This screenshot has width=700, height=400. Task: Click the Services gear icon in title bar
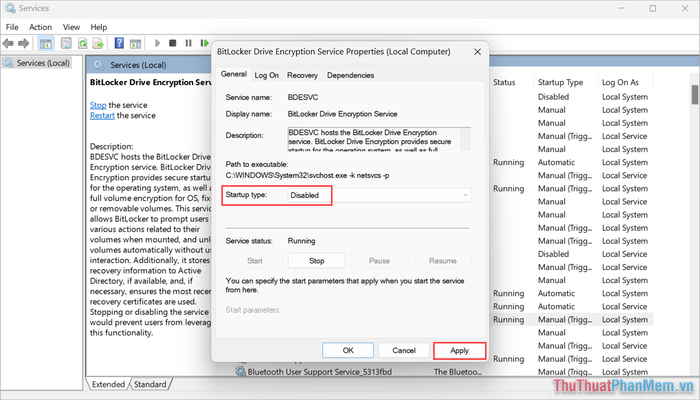9,8
